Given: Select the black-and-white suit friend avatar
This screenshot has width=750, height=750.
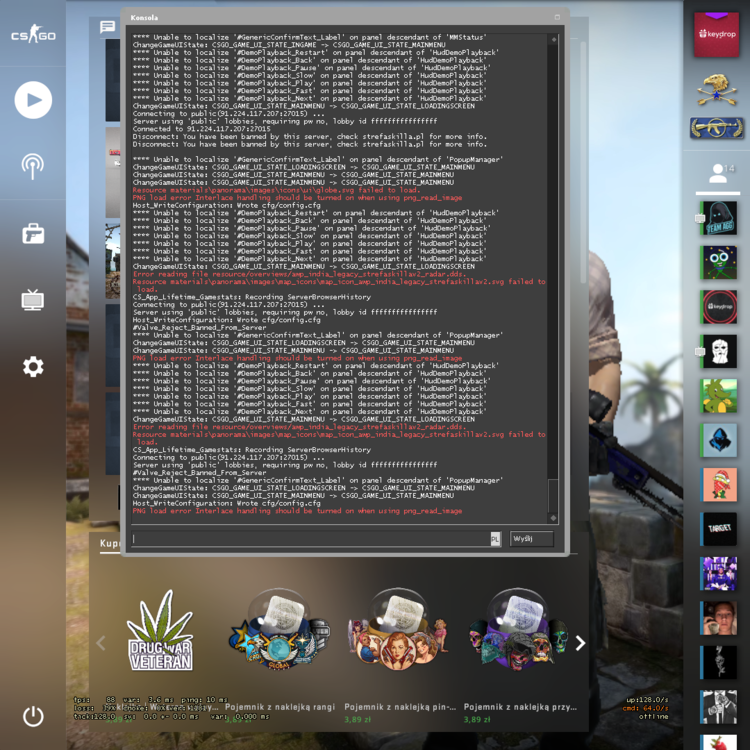Looking at the screenshot, I should pyautogui.click(x=718, y=707).
